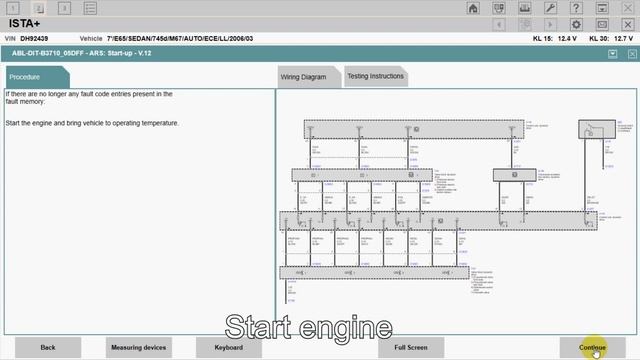Collapse the ABL procedure title bar dropdown
Viewport: 640px width, 360px height.
point(613,54)
